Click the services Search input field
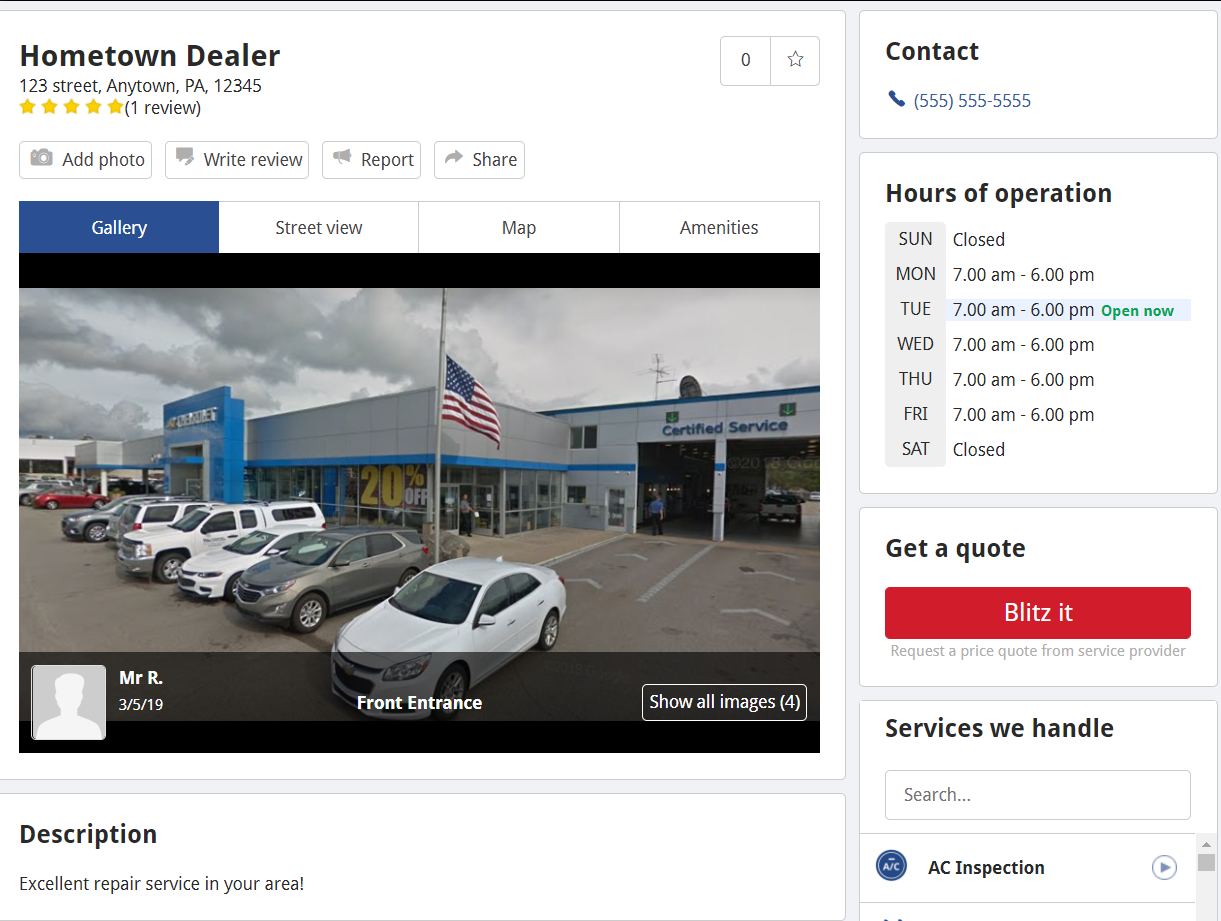 1037,795
